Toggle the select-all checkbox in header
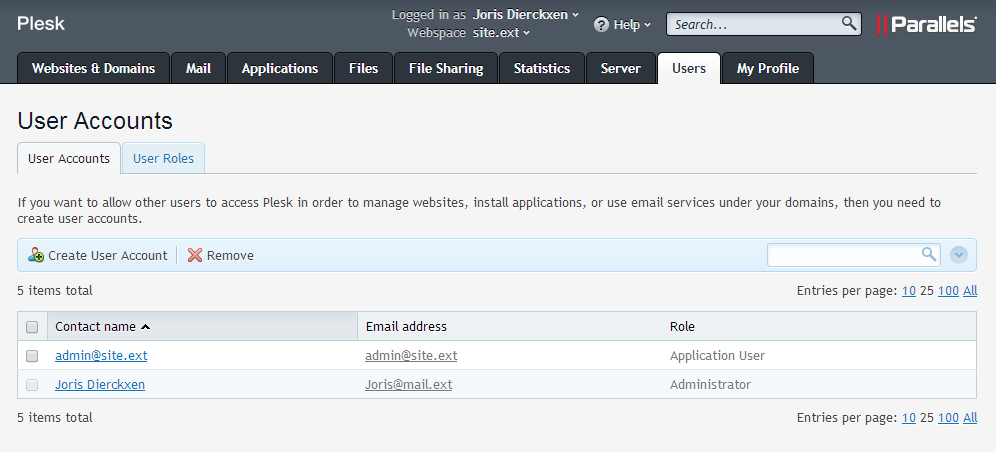 [x=32, y=327]
